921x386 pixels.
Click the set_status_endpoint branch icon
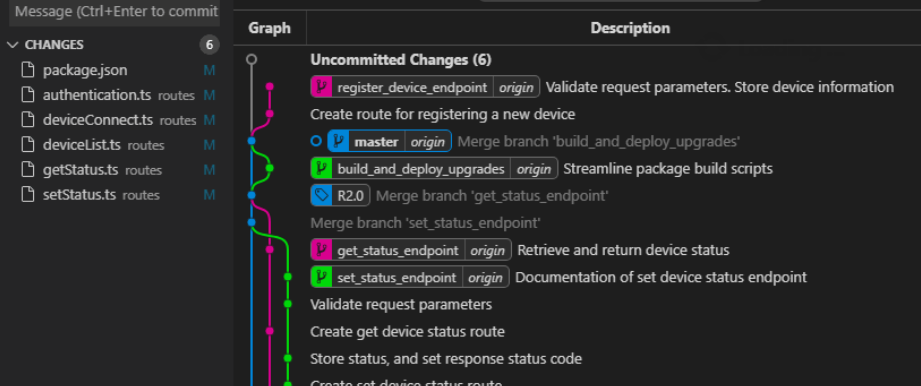(x=321, y=277)
